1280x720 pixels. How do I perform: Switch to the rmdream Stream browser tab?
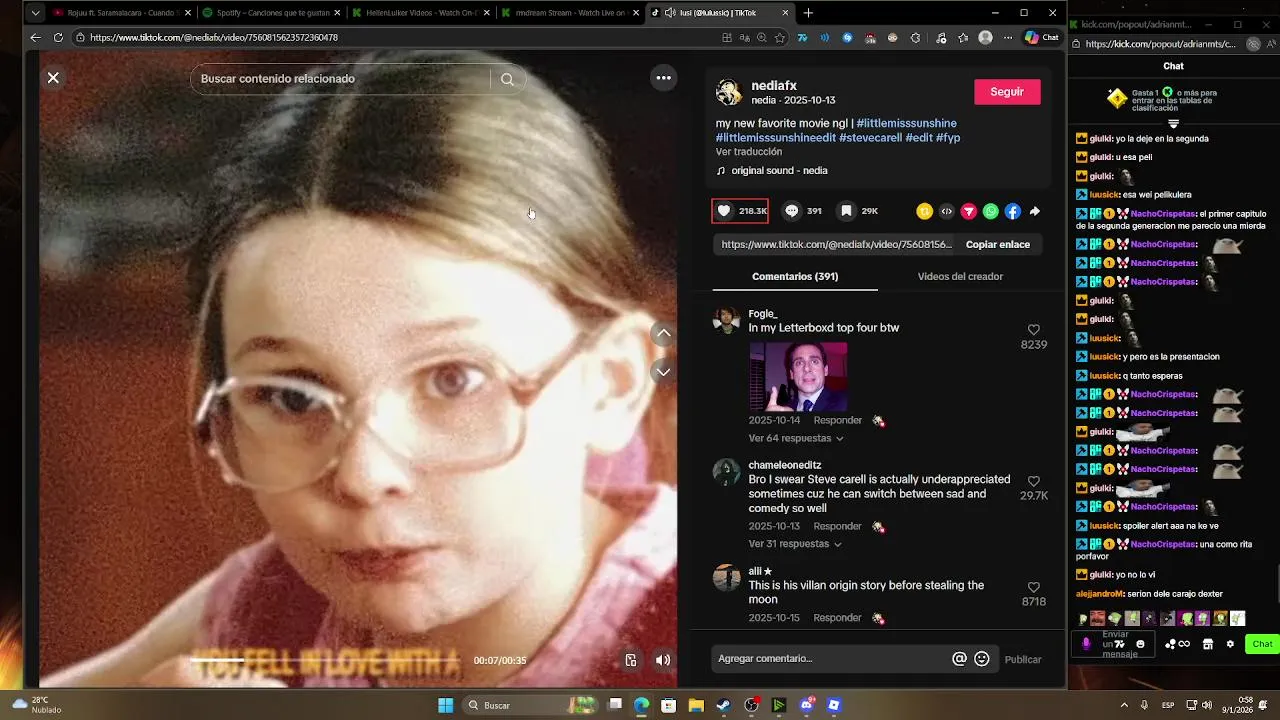tap(570, 13)
